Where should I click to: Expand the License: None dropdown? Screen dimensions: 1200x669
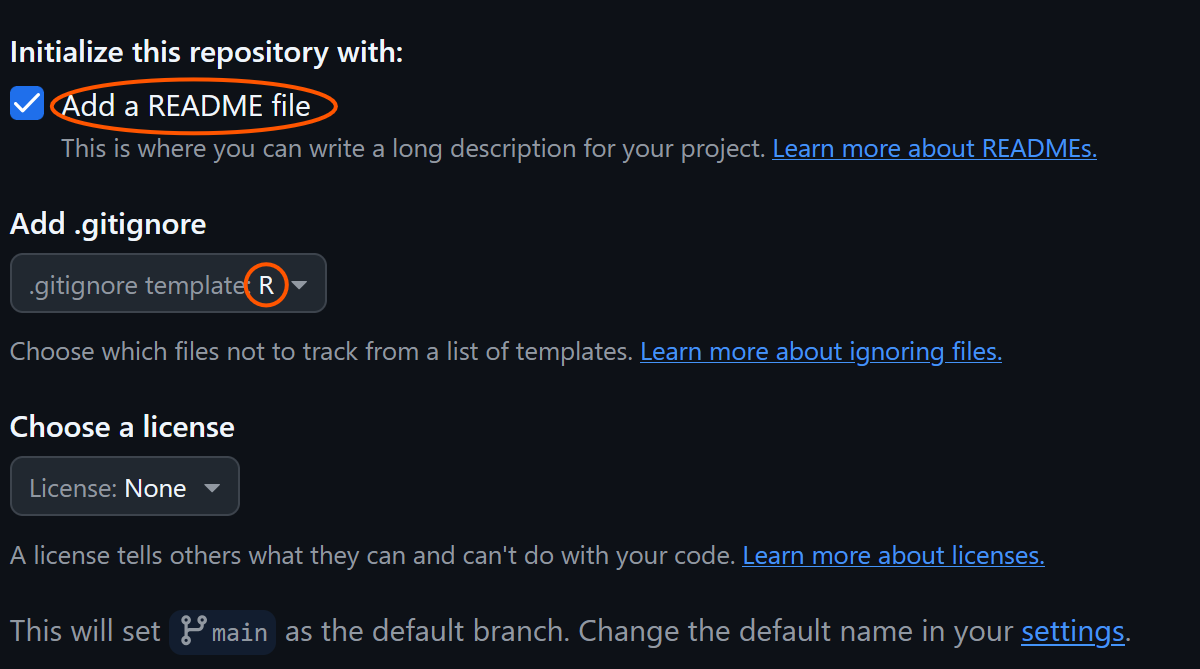[x=124, y=487]
